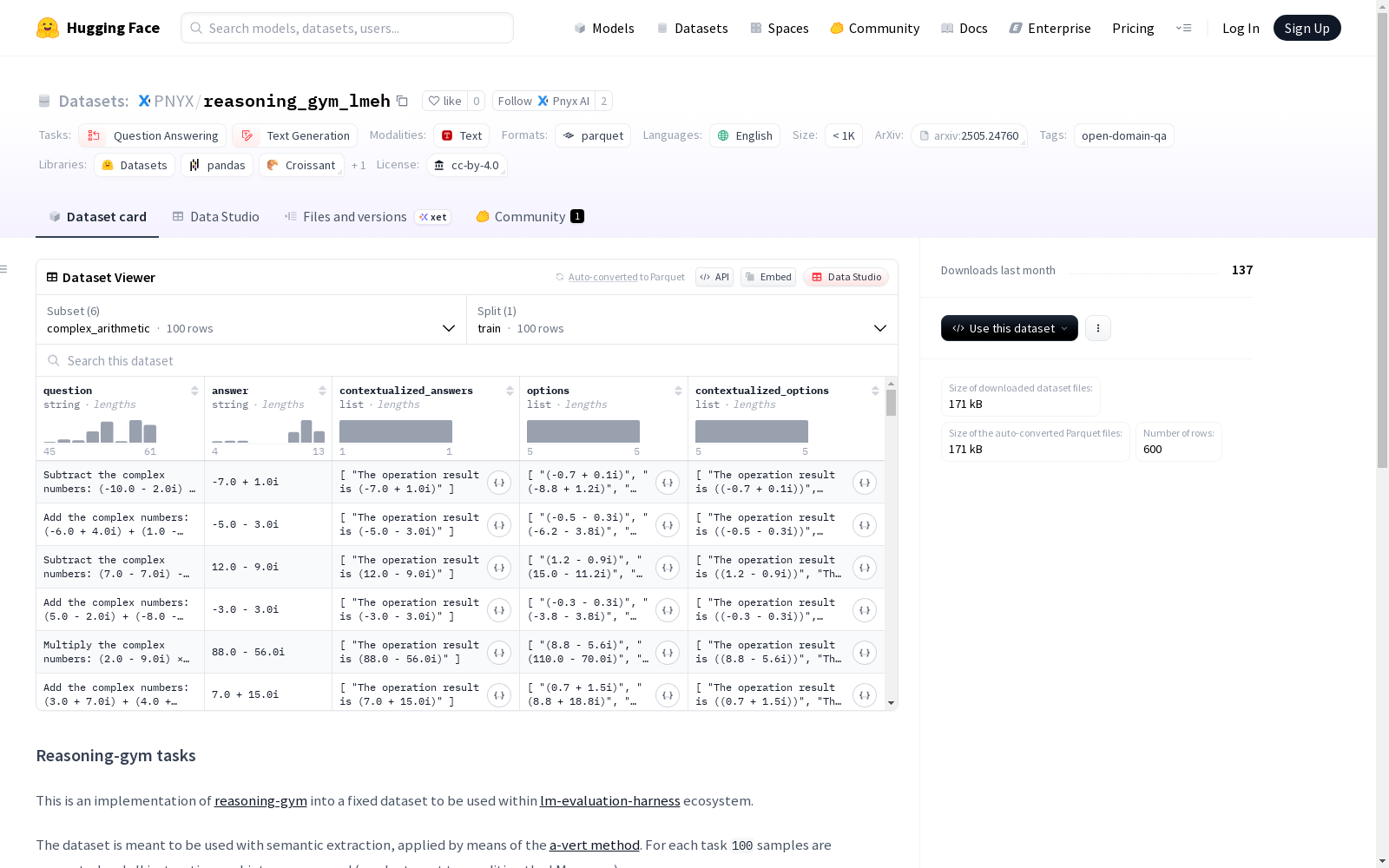1389x868 pixels.
Task: Switch to Files and versions tab
Action: click(x=367, y=217)
